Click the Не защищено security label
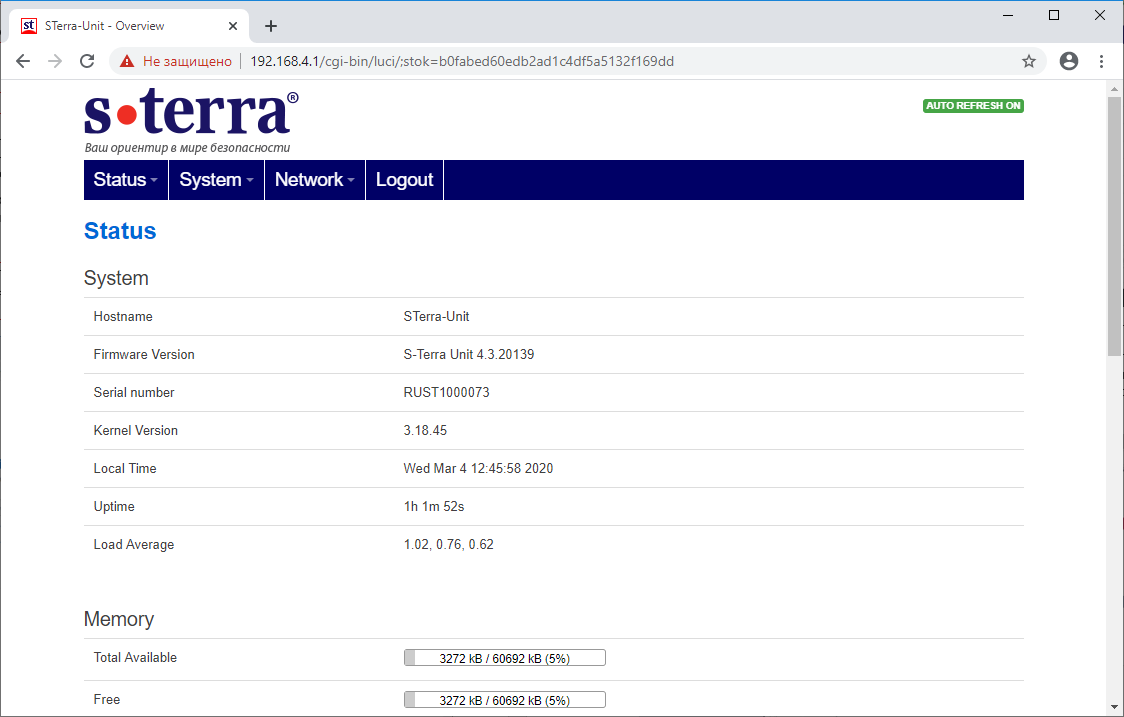 pos(187,61)
